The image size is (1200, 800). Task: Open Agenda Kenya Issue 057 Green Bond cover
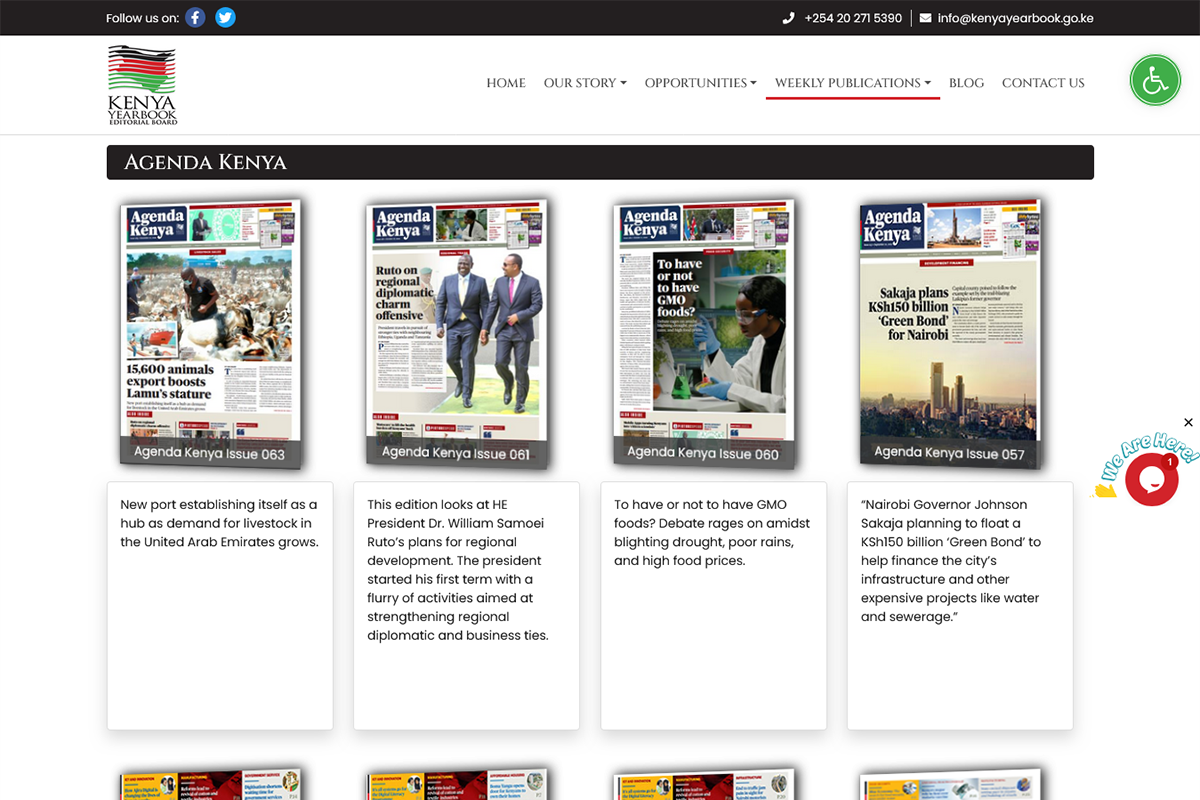click(949, 330)
